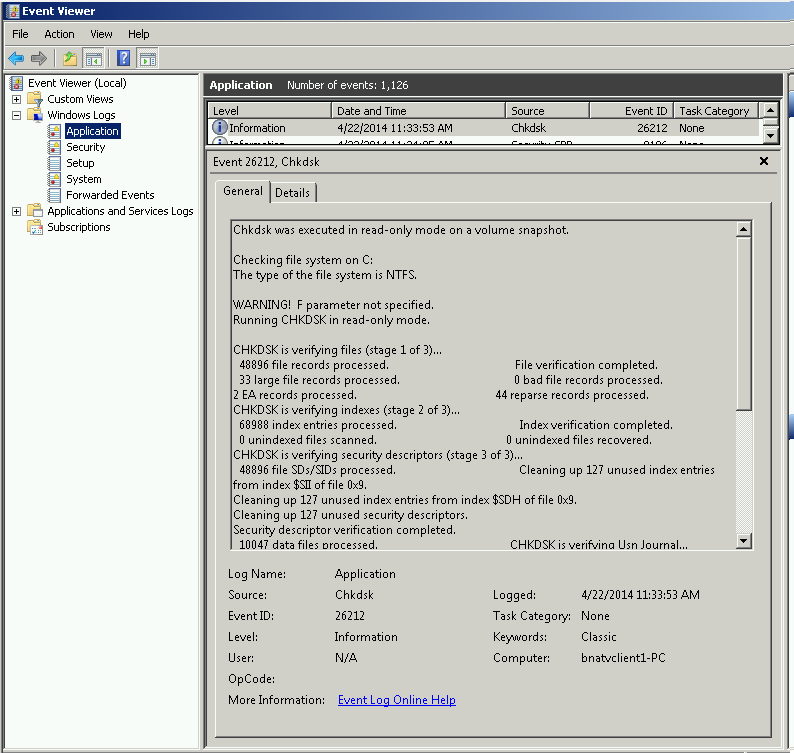Switch to the General tab
794x753 pixels.
tap(243, 191)
